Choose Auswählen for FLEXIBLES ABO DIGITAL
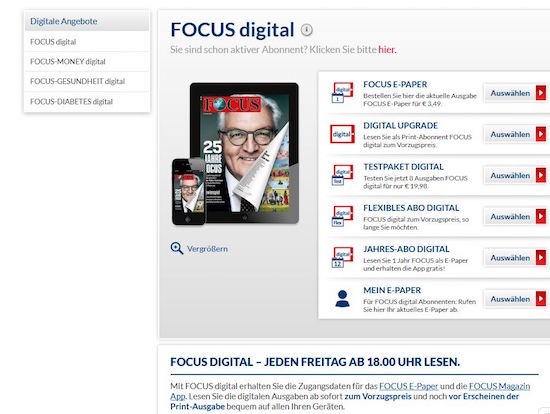 pos(515,216)
